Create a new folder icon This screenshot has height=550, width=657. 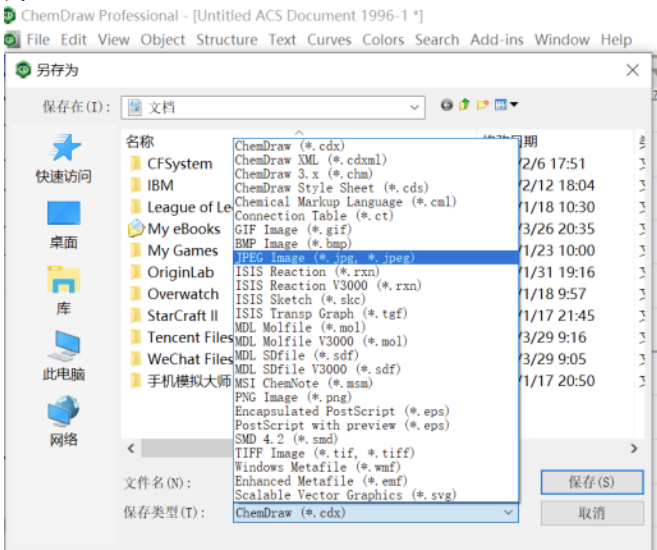pos(483,105)
